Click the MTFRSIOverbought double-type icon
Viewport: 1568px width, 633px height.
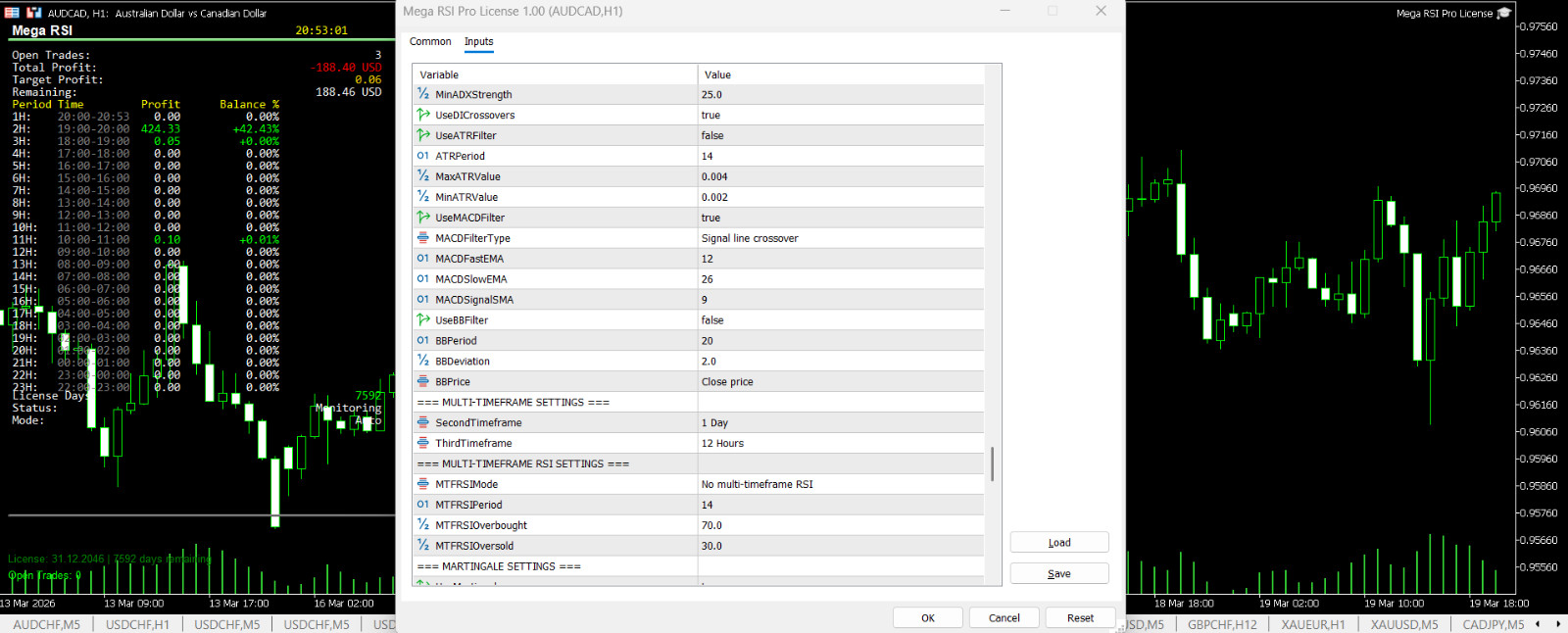423,525
